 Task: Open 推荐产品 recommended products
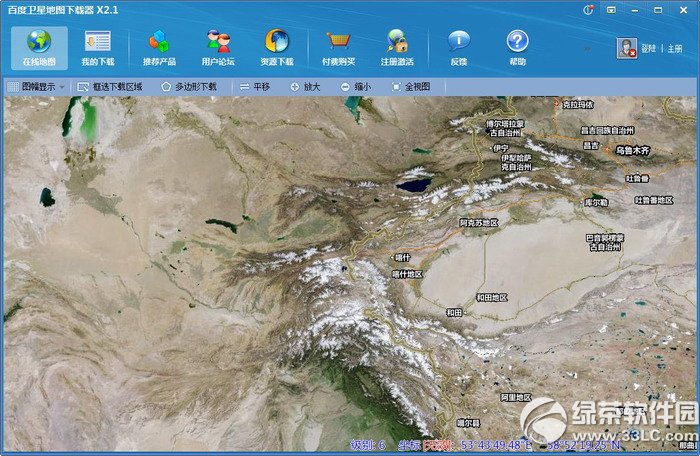tap(159, 48)
